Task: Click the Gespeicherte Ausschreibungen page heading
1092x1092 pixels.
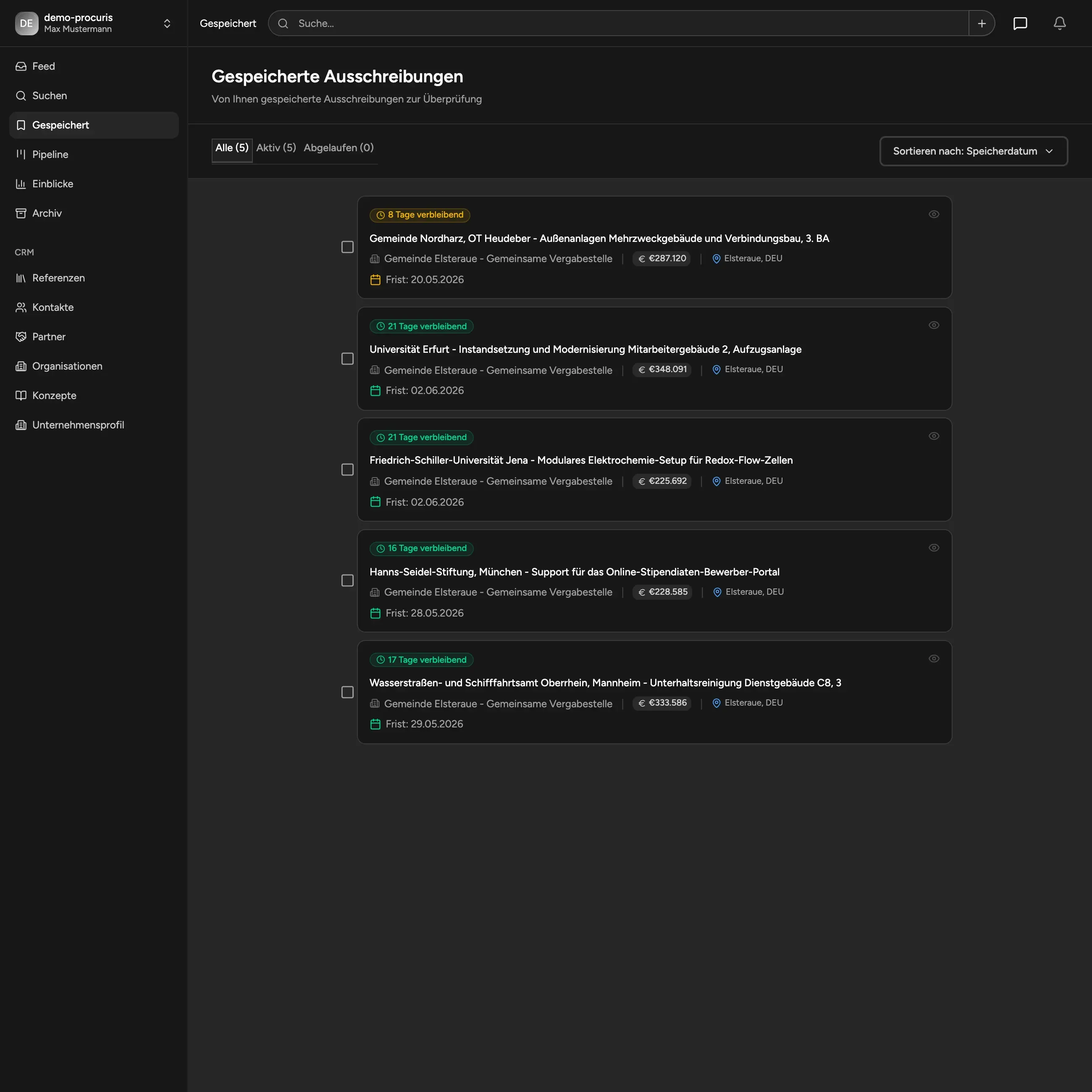Action: tap(337, 76)
